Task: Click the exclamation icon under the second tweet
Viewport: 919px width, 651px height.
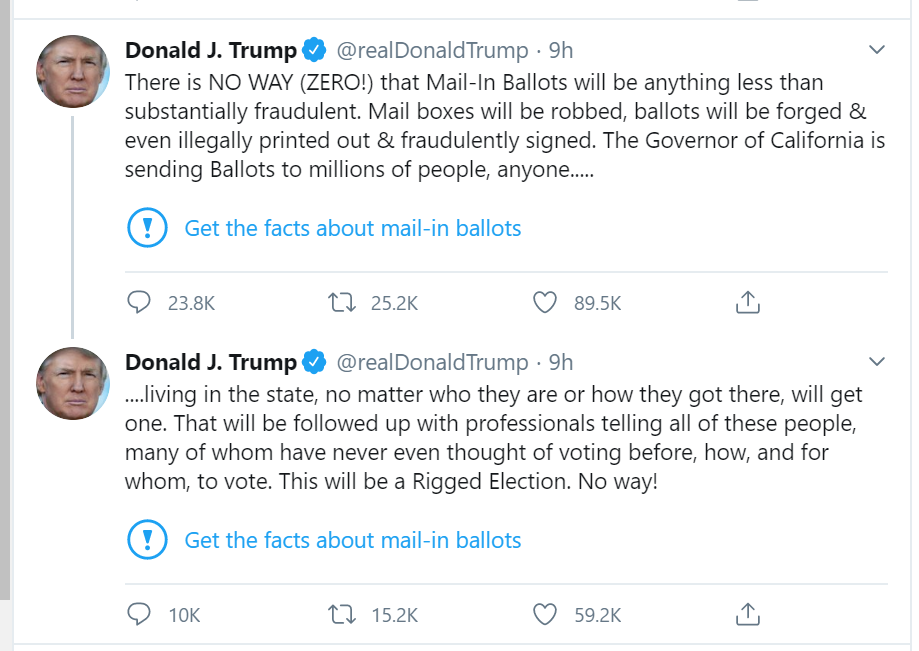Action: point(148,541)
